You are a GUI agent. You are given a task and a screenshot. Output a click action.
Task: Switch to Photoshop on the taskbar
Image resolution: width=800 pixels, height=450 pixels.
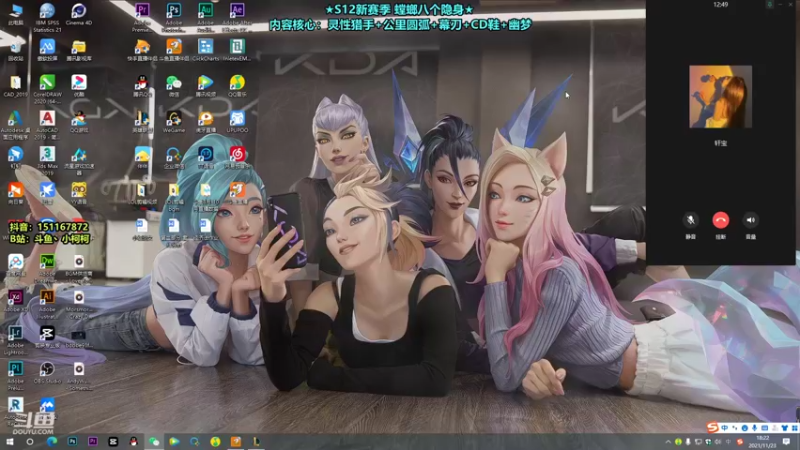pyautogui.click(x=72, y=441)
